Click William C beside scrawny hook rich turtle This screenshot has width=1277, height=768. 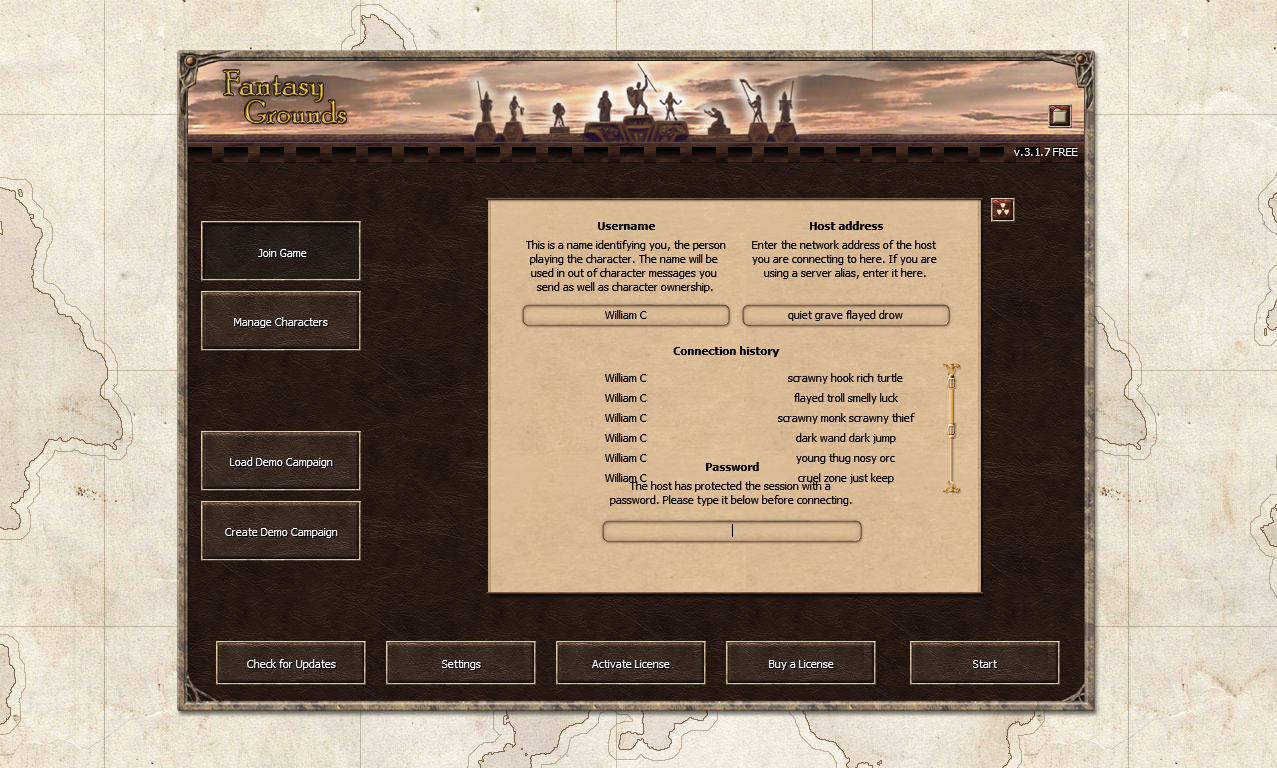[626, 378]
